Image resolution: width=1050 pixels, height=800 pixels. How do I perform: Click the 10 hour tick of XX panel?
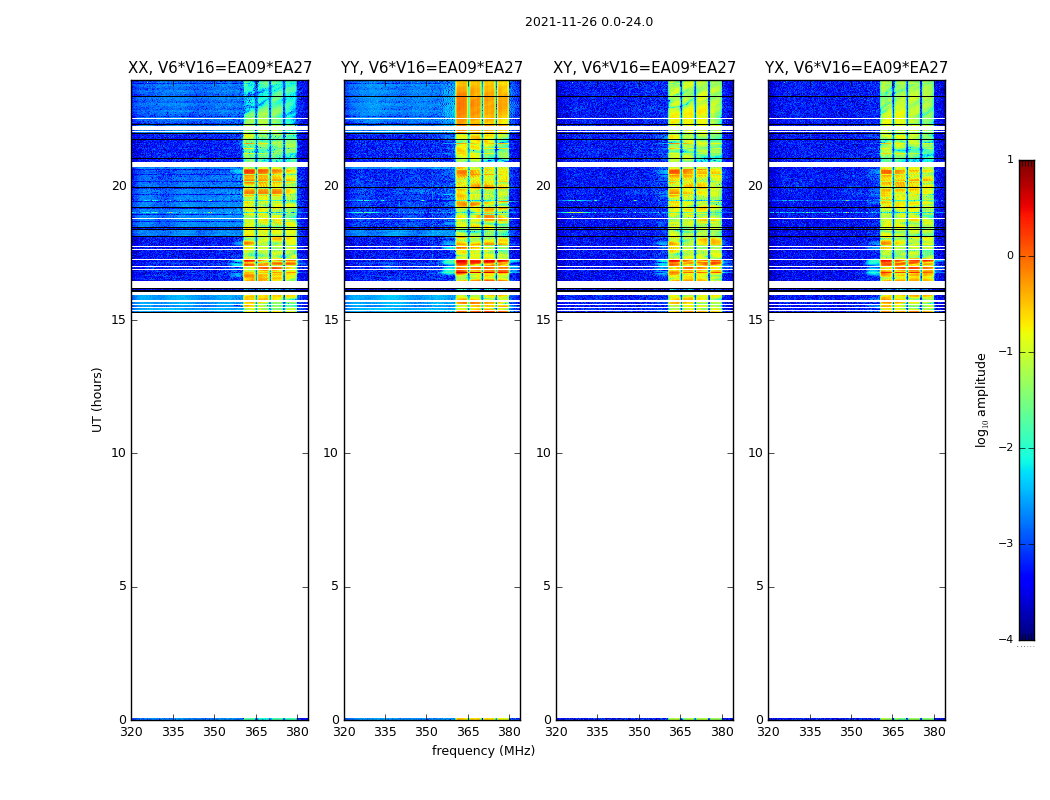[118, 453]
